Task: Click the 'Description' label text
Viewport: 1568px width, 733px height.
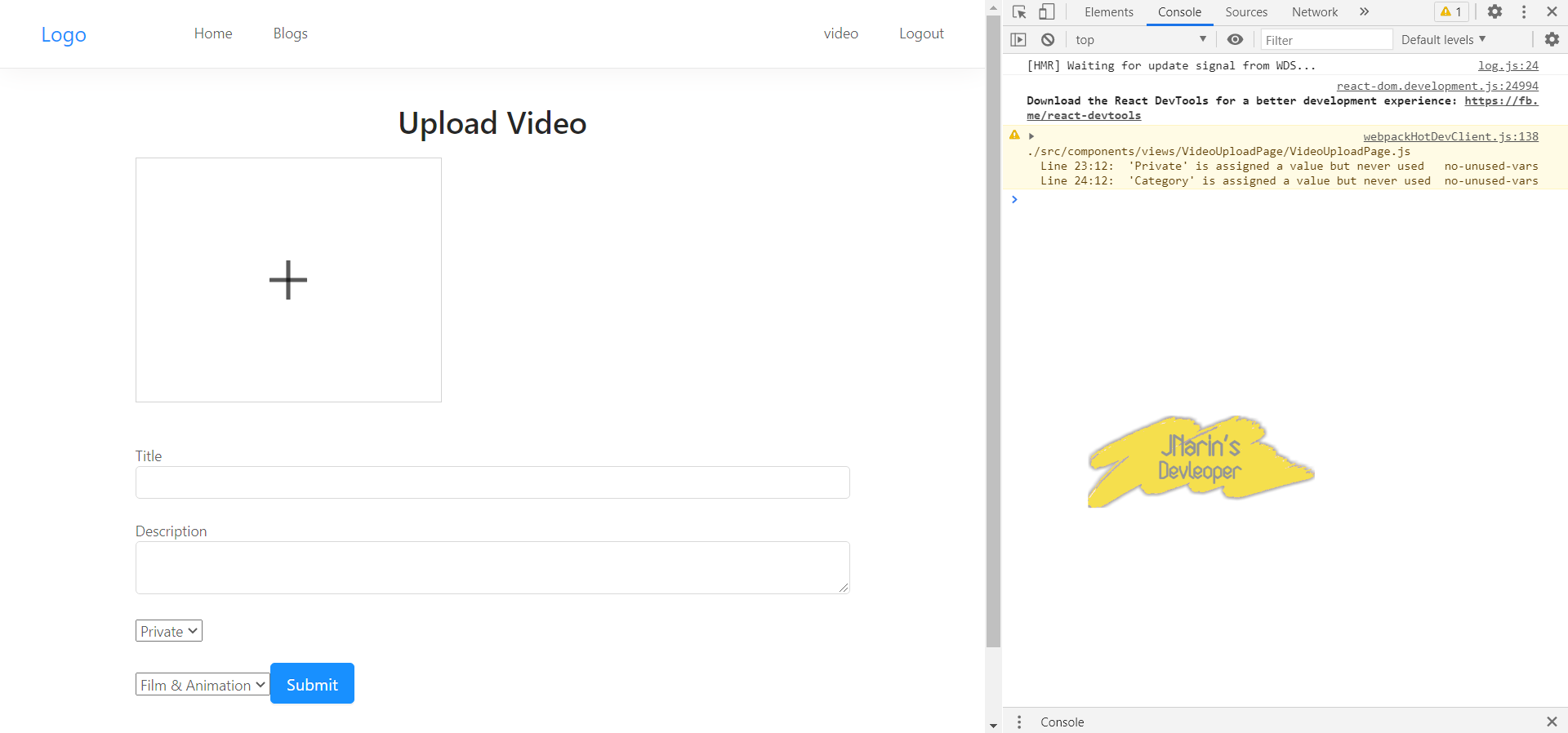Action: (171, 531)
